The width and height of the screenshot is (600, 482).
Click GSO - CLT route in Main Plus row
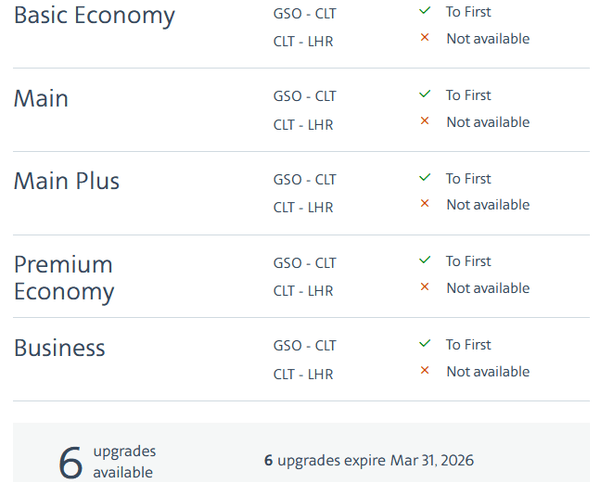304,180
